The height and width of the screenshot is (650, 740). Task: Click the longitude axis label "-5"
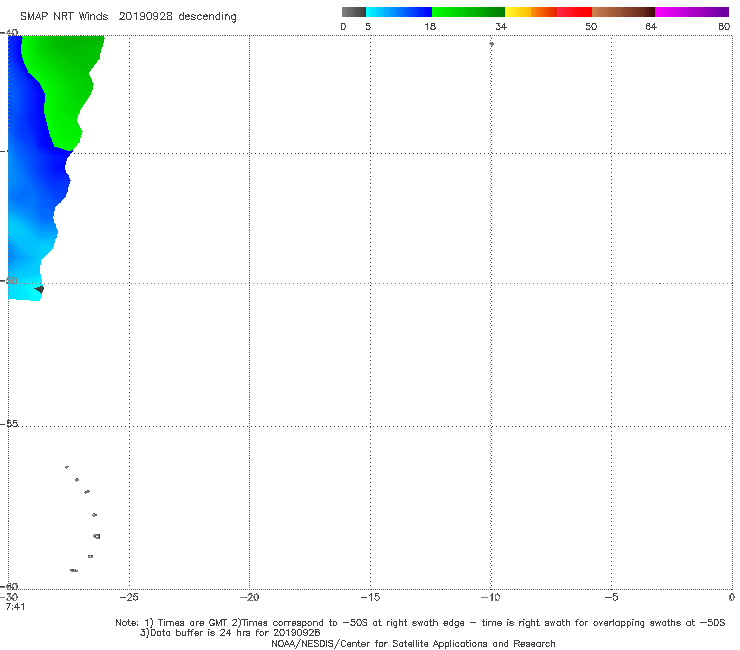pyautogui.click(x=611, y=597)
